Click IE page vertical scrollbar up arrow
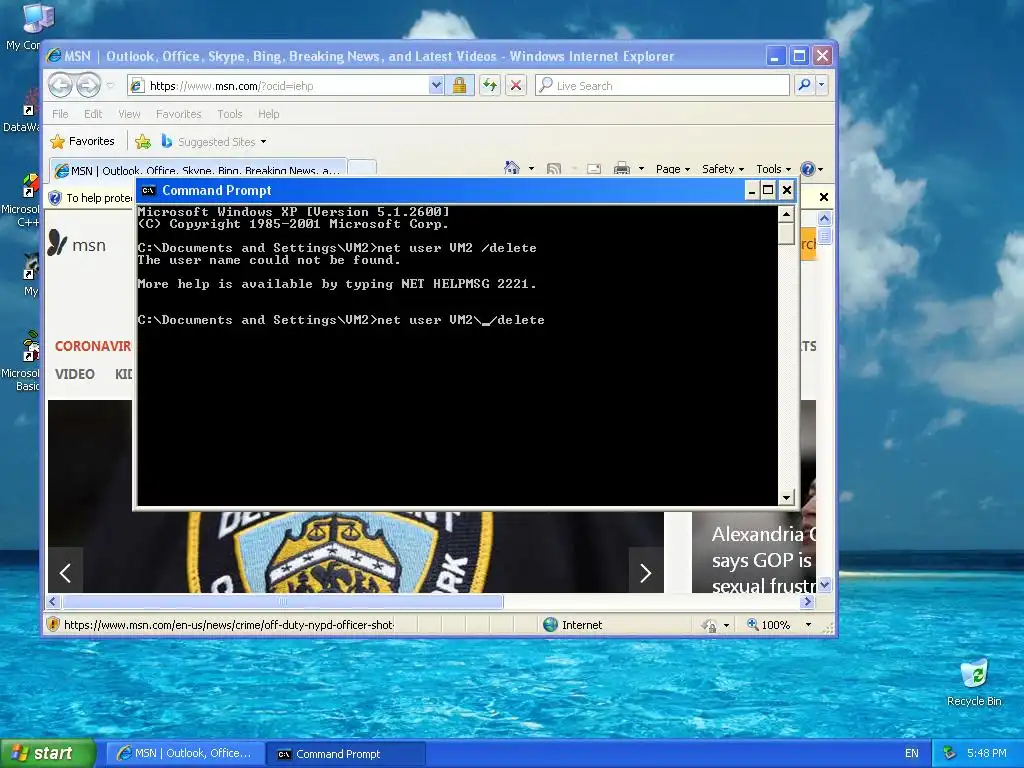Screen dimensions: 1024x768 824,218
